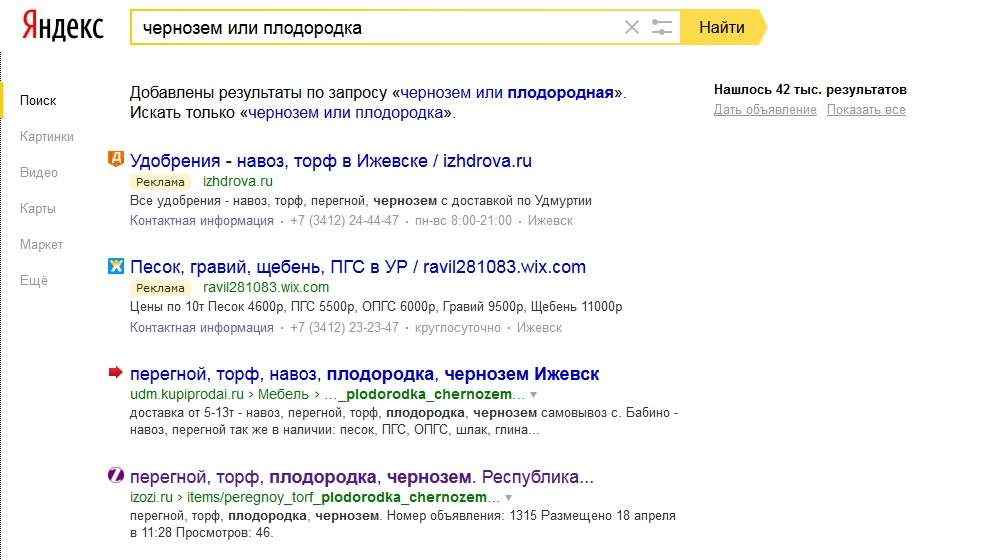Switch to the Картинки tab
This screenshot has height=560, width=990.
(47, 136)
